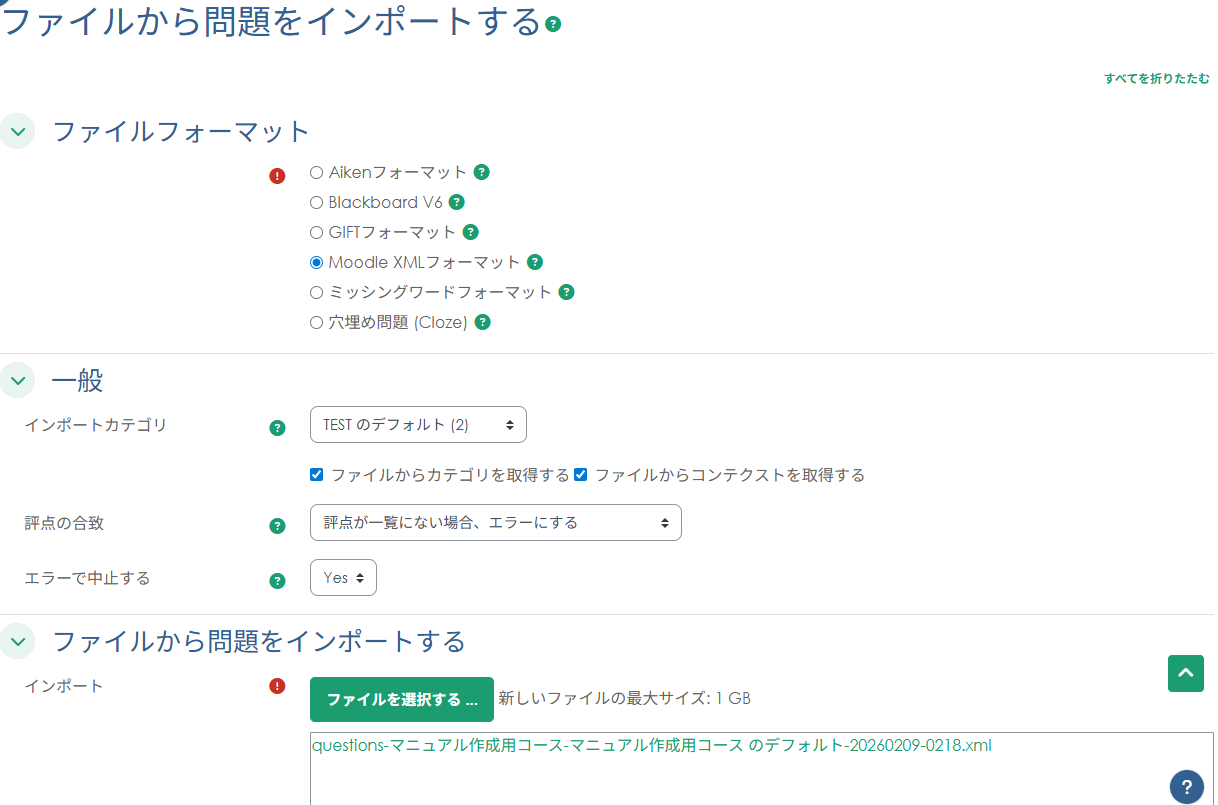The image size is (1218, 805).
Task: Uncheck ファイルからコンテクストを取得する
Action: 580,475
